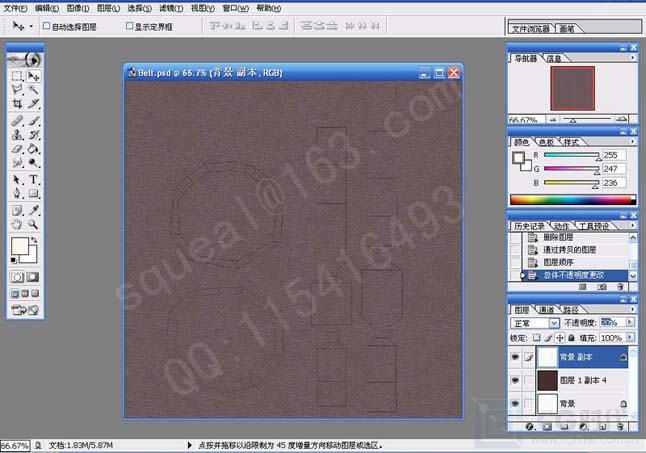Select the Eraser tool
This screenshot has height=453, width=646.
pos(17,148)
